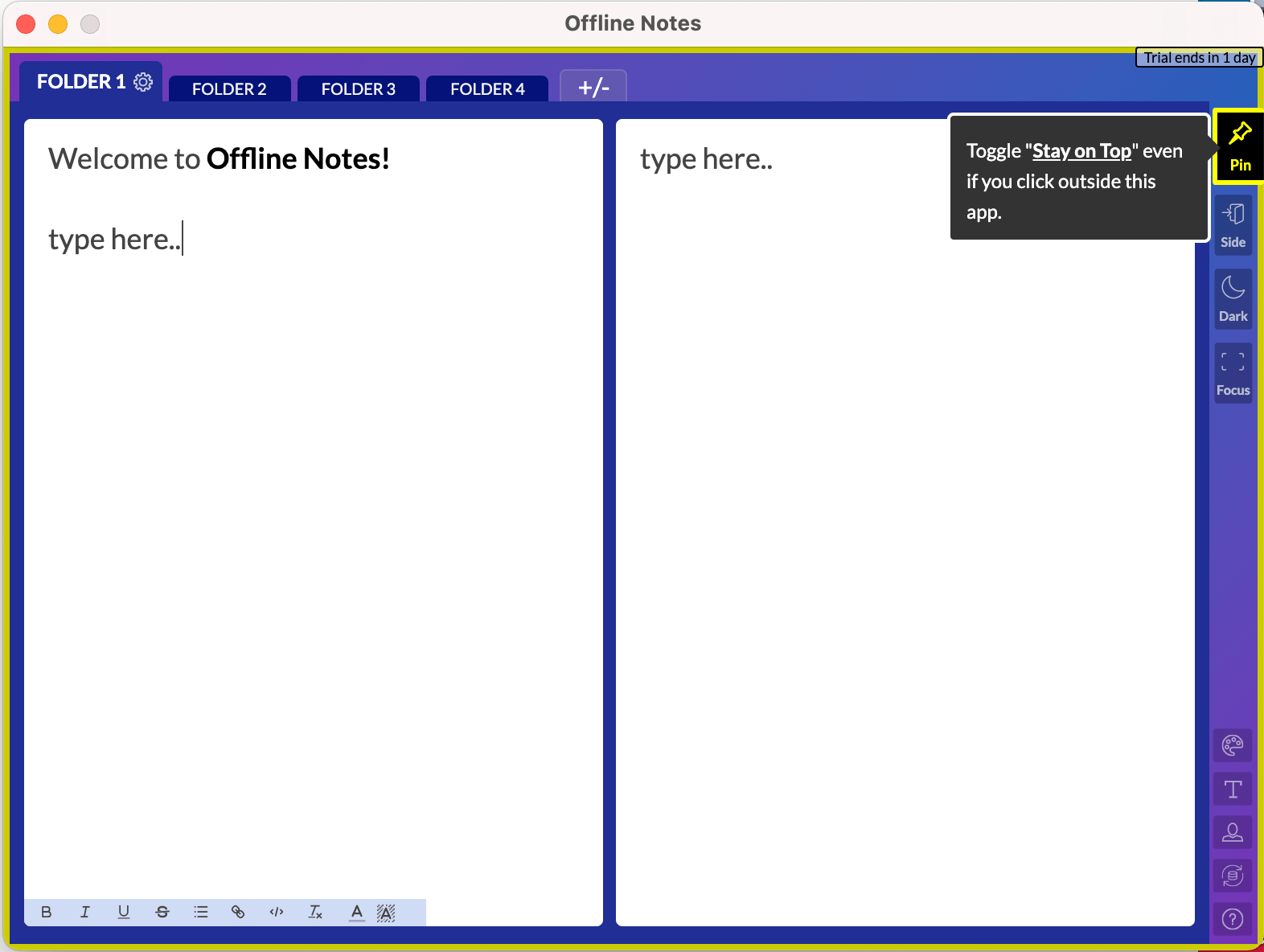Click the +/- add or remove folder tab
Image resolution: width=1264 pixels, height=952 pixels.
[x=593, y=86]
